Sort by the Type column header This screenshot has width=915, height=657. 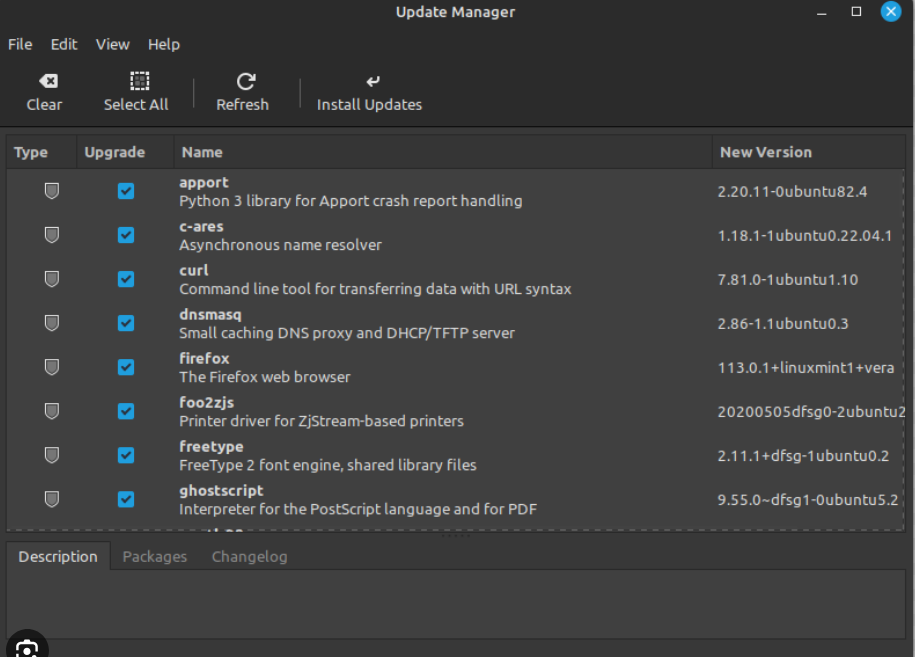41,152
